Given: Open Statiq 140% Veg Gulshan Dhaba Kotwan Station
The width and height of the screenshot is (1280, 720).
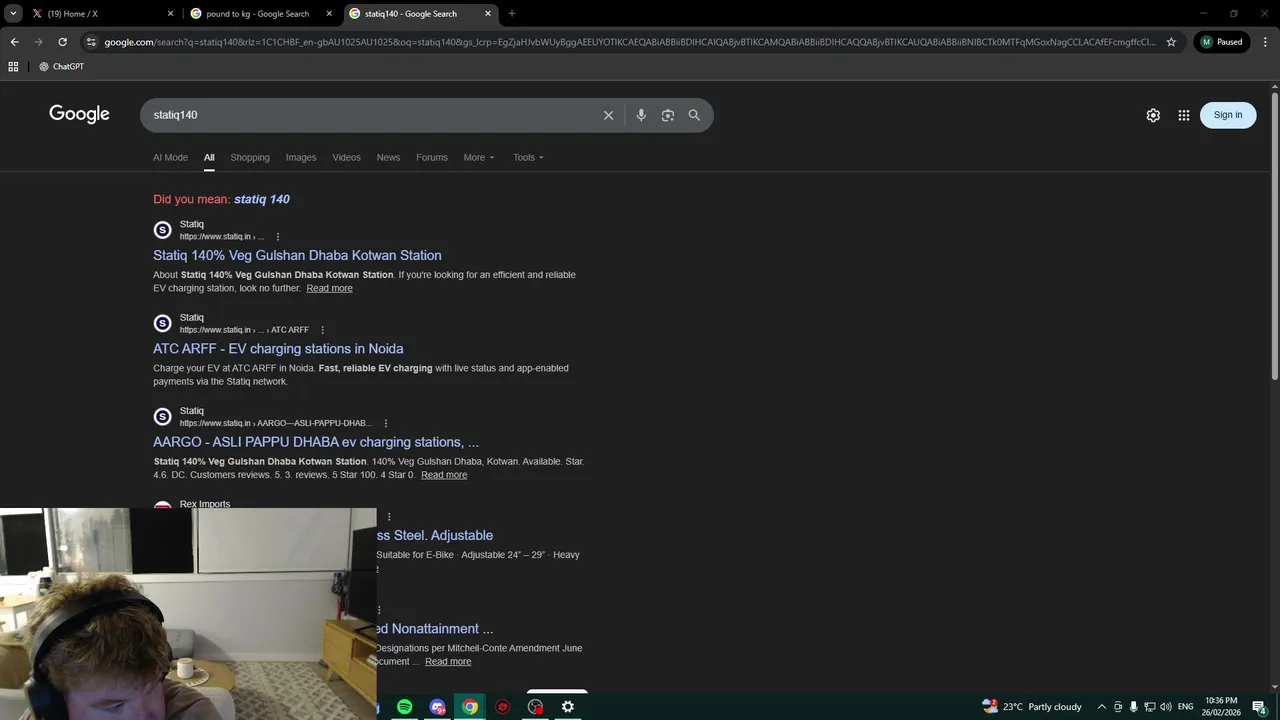Looking at the screenshot, I should [x=297, y=255].
